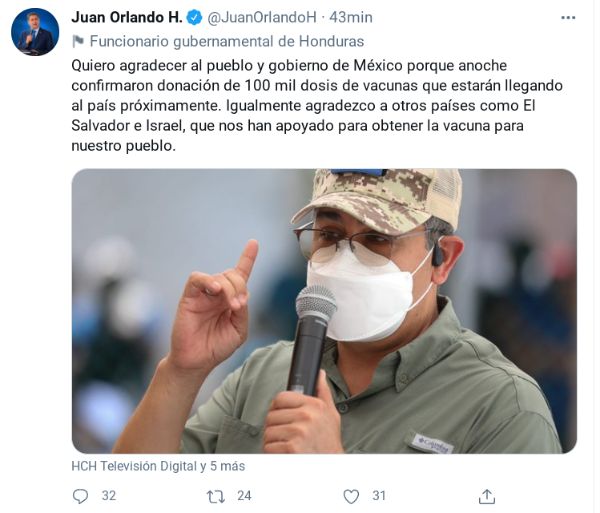Open the tagged 'HCH Televisión Digital y 5 más'
This screenshot has width=600, height=513.
point(158,466)
